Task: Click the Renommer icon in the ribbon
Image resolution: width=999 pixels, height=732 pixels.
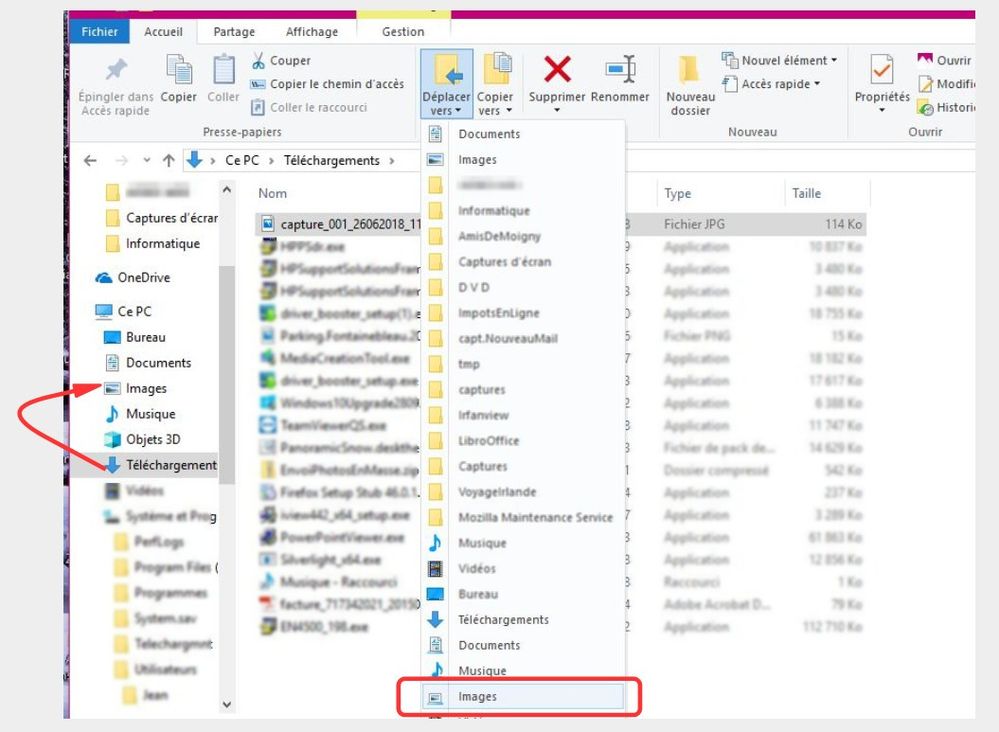Action: pyautogui.click(x=620, y=70)
